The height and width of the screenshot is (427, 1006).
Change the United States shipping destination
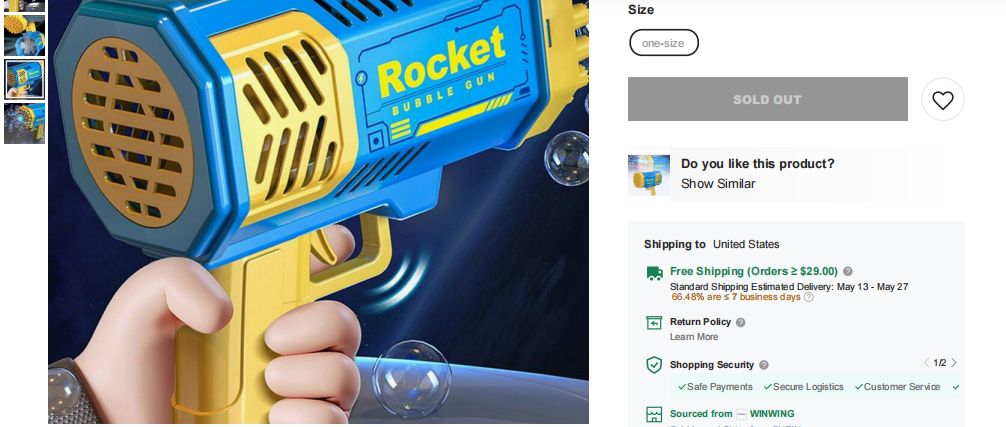pos(746,244)
